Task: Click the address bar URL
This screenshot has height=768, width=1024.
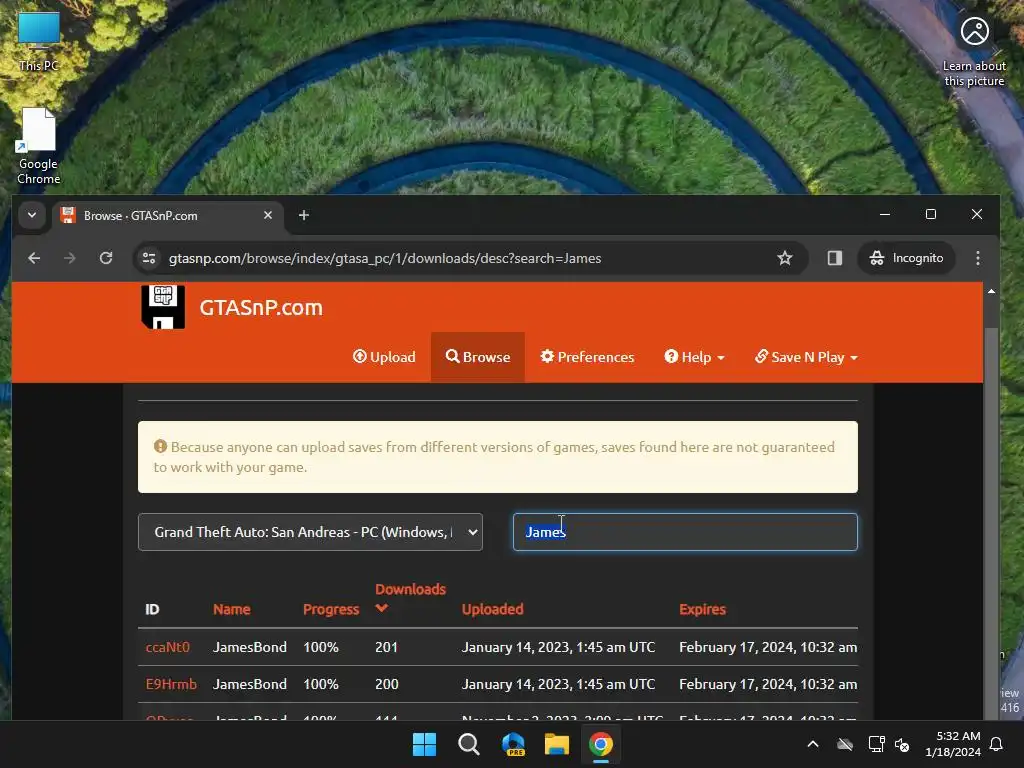Action: click(x=385, y=258)
